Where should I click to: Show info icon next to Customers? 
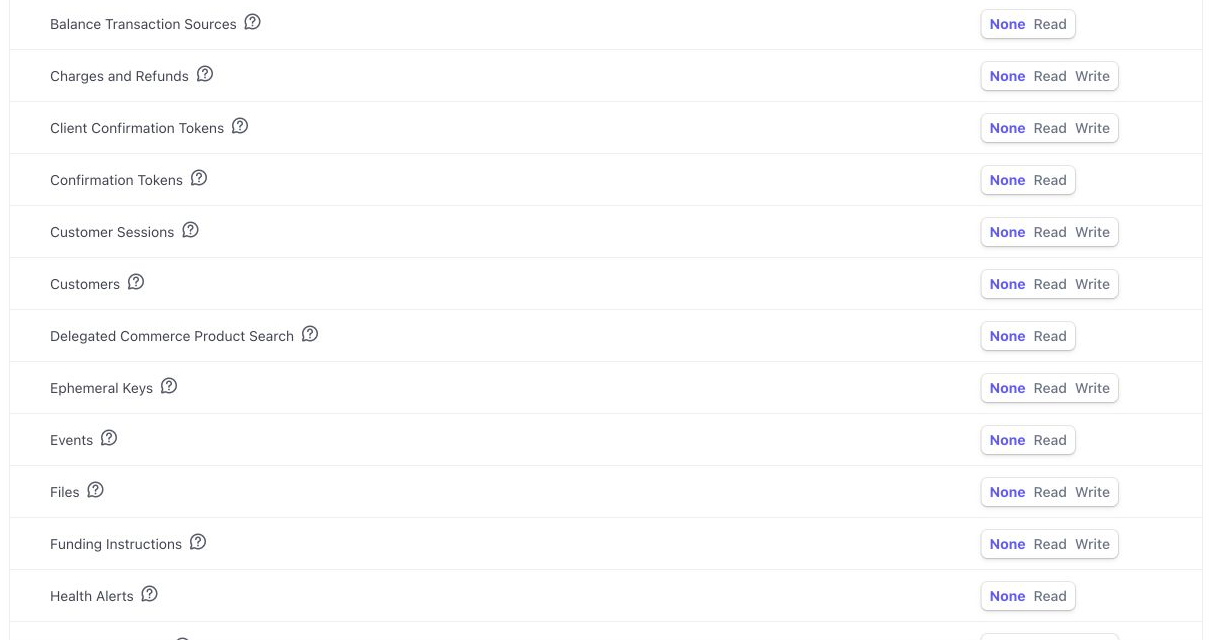click(136, 282)
